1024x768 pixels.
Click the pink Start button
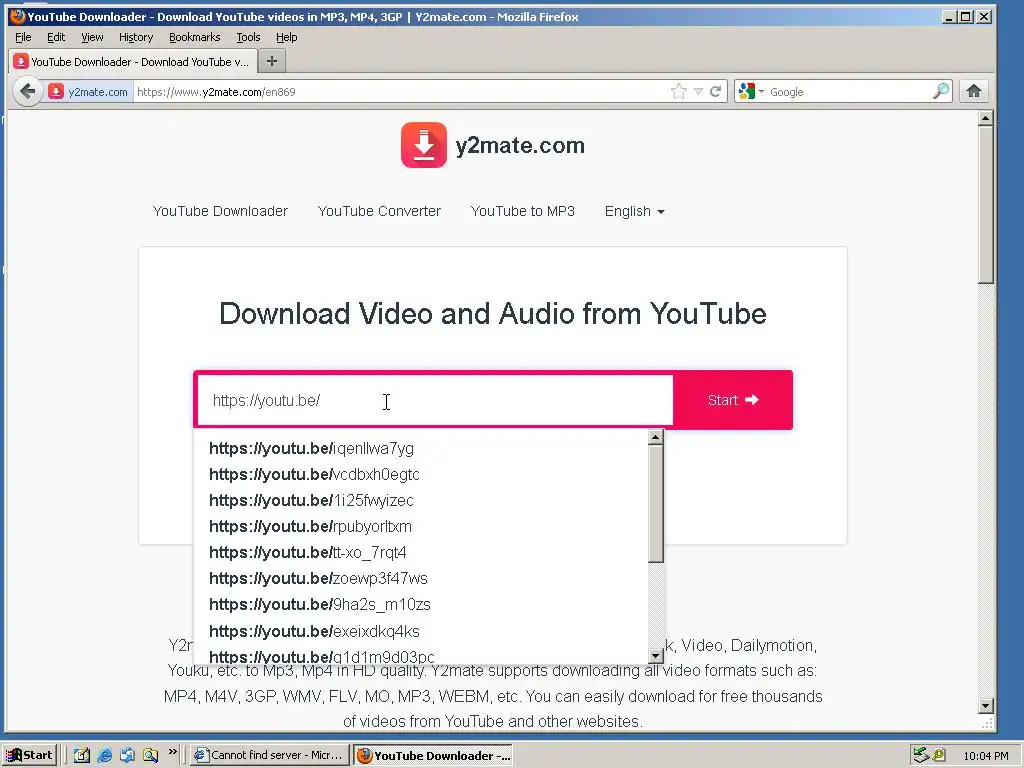[x=733, y=400]
